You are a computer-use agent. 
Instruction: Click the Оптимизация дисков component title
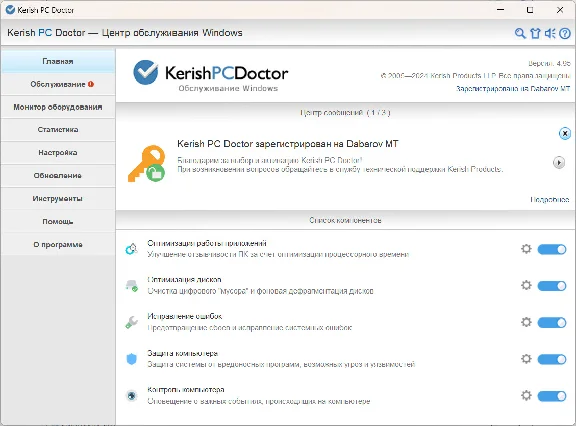[x=184, y=279]
